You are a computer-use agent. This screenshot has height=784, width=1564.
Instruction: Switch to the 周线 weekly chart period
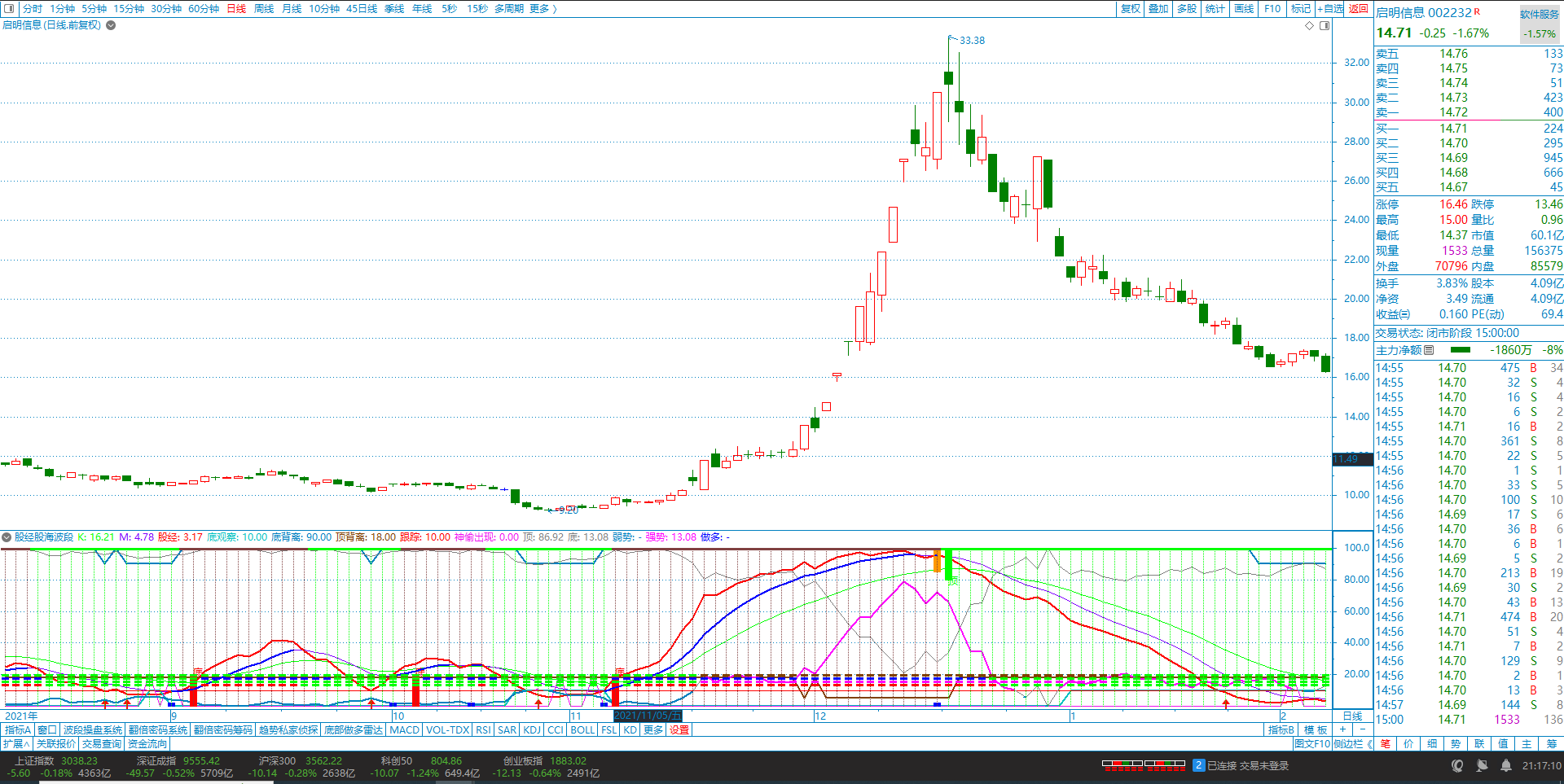264,9
